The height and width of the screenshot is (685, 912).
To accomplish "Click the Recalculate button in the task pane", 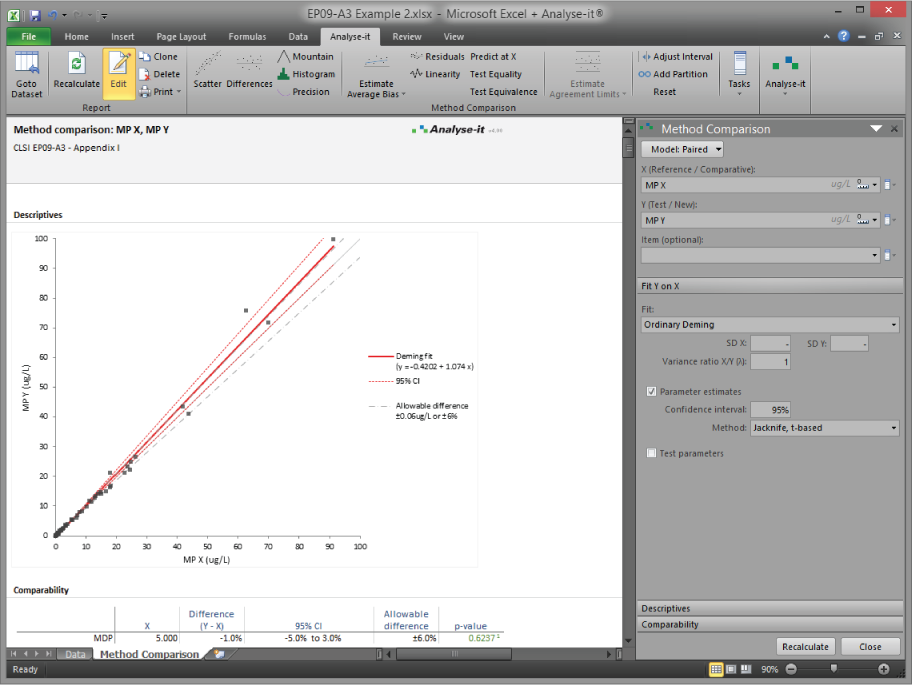I will point(805,647).
